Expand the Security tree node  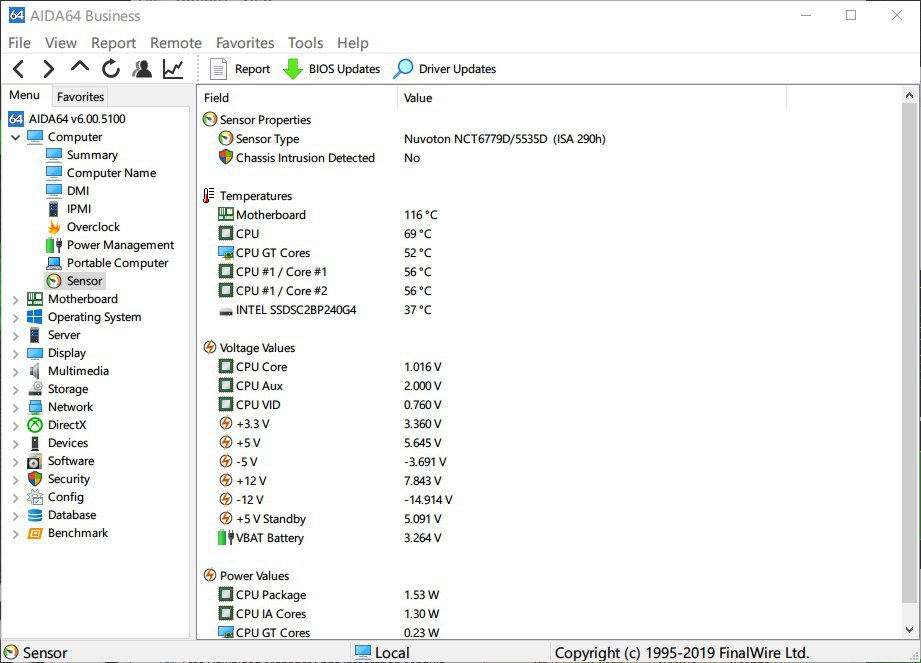15,480
